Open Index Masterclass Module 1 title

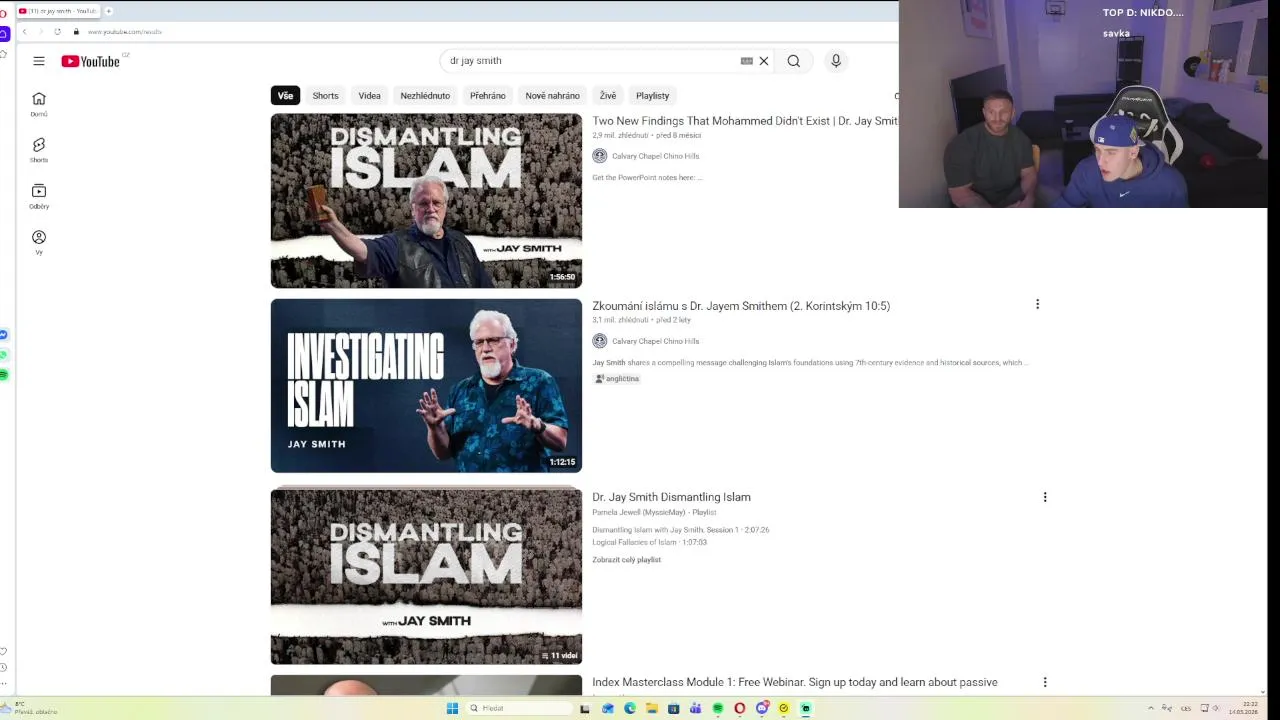click(795, 682)
